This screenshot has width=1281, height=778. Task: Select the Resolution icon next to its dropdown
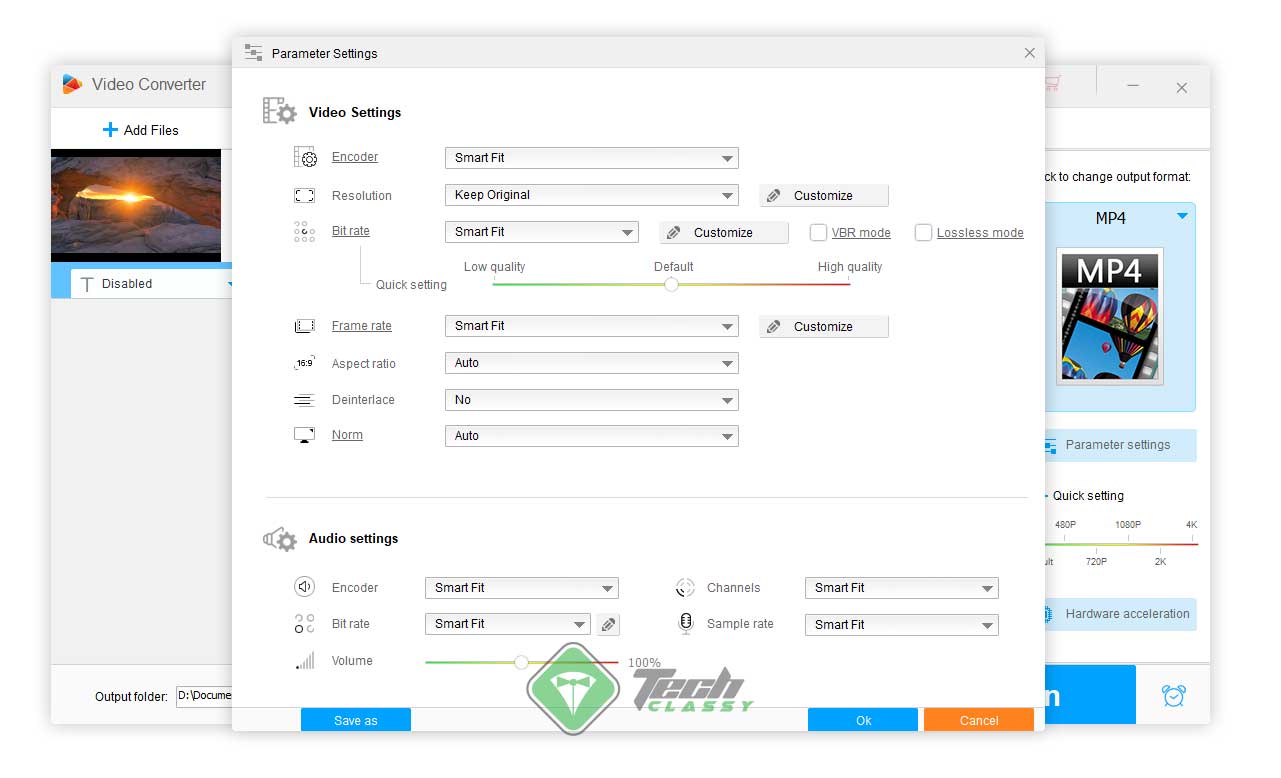tap(304, 195)
